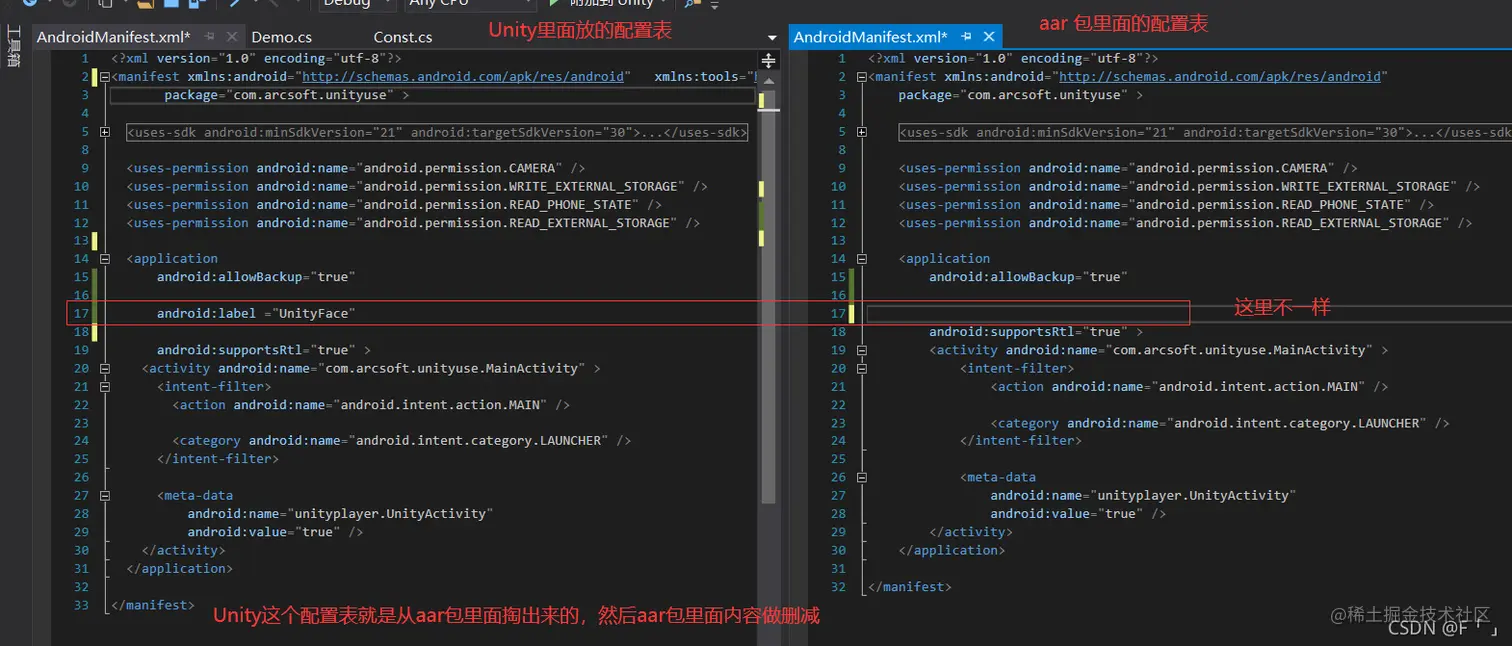Click the package="com.arcsoft.unityuse" line in left editor

(x=286, y=95)
